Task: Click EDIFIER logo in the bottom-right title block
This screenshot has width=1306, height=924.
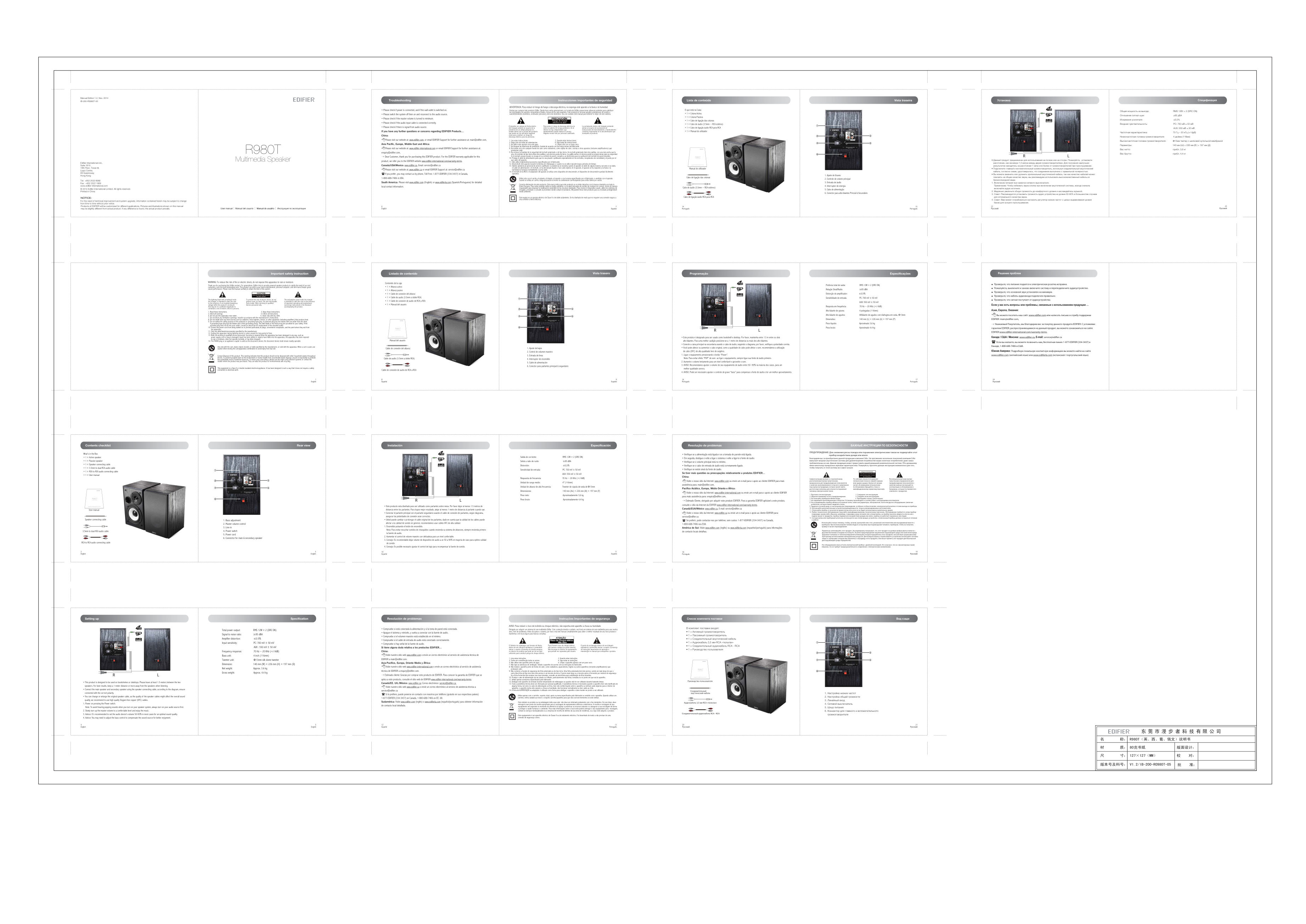Action: [1118, 731]
